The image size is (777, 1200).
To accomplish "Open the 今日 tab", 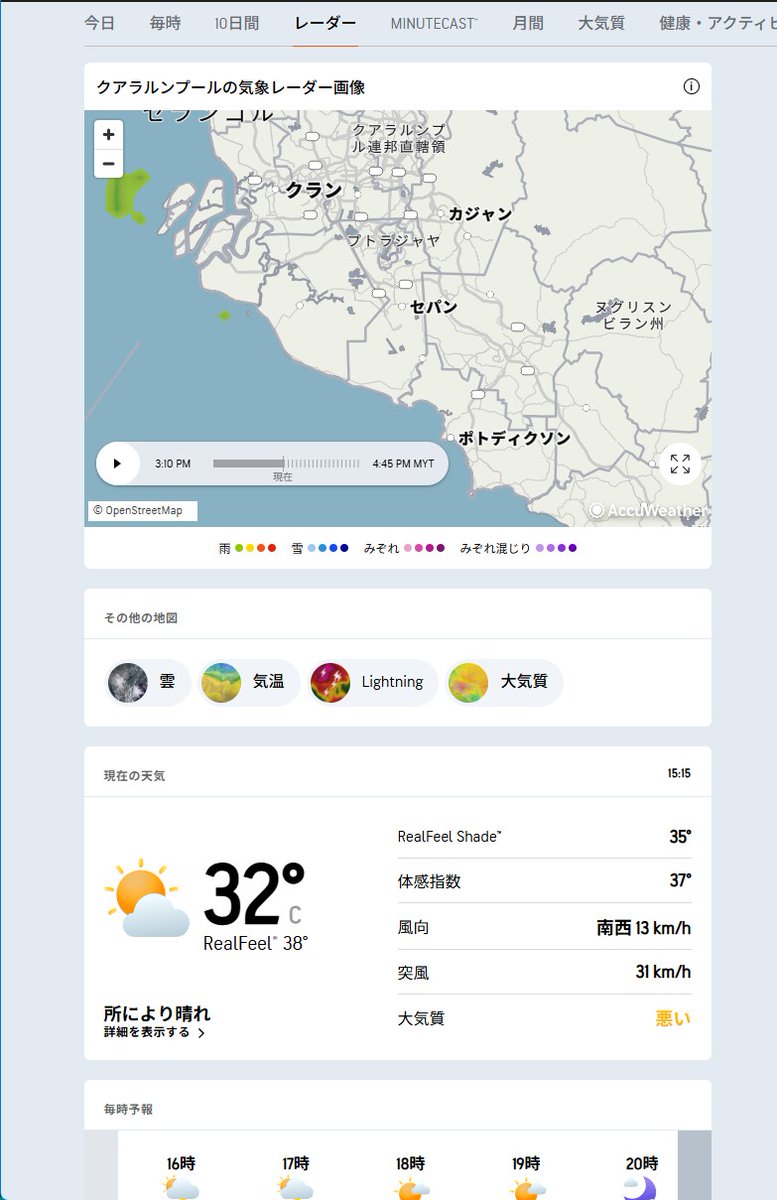I will tap(99, 23).
